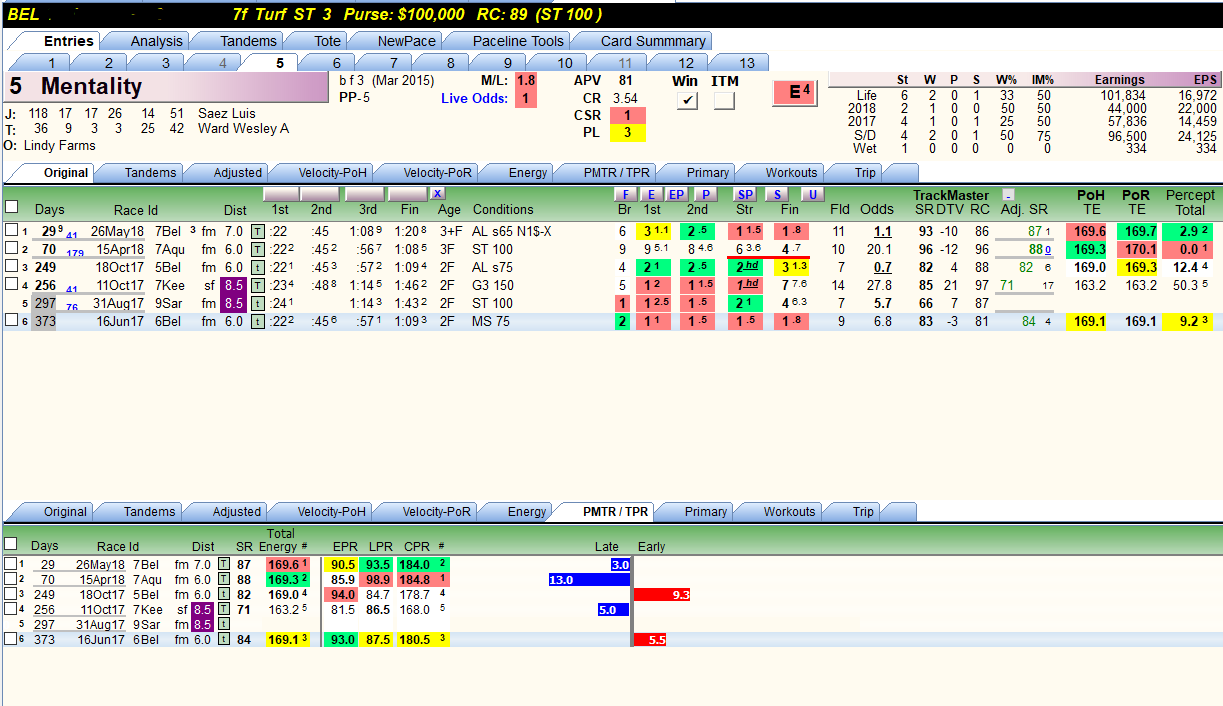Tick the select-all checkbox beside the upper Days header

pyautogui.click(x=12, y=207)
